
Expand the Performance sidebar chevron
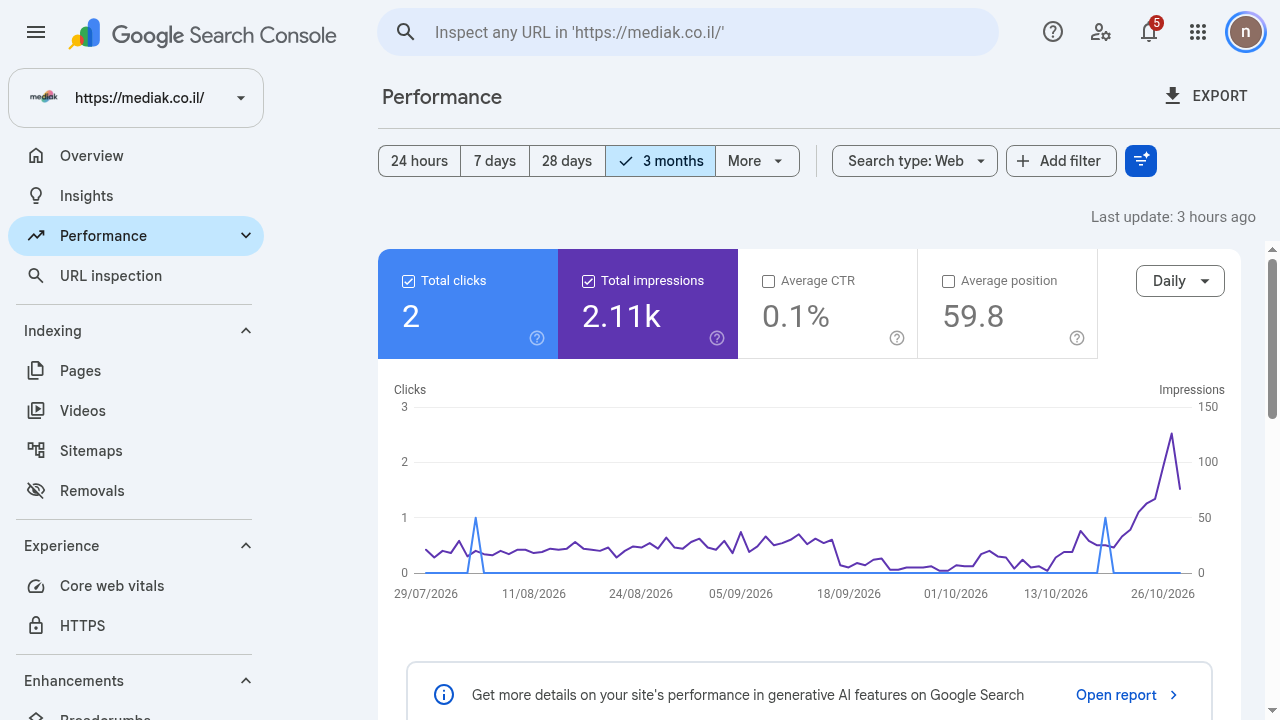click(246, 236)
